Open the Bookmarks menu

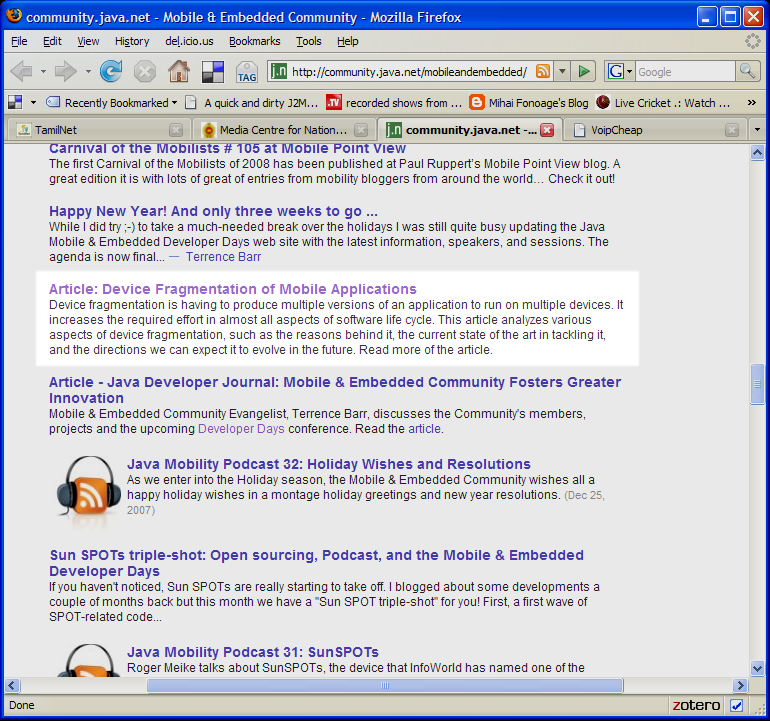254,41
